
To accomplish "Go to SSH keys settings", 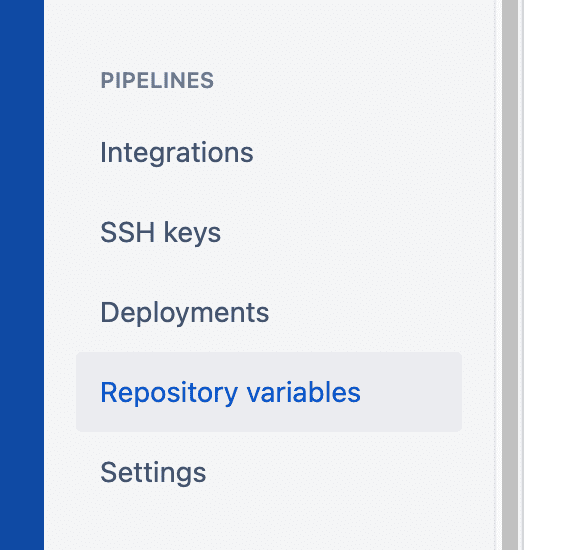I will [160, 233].
